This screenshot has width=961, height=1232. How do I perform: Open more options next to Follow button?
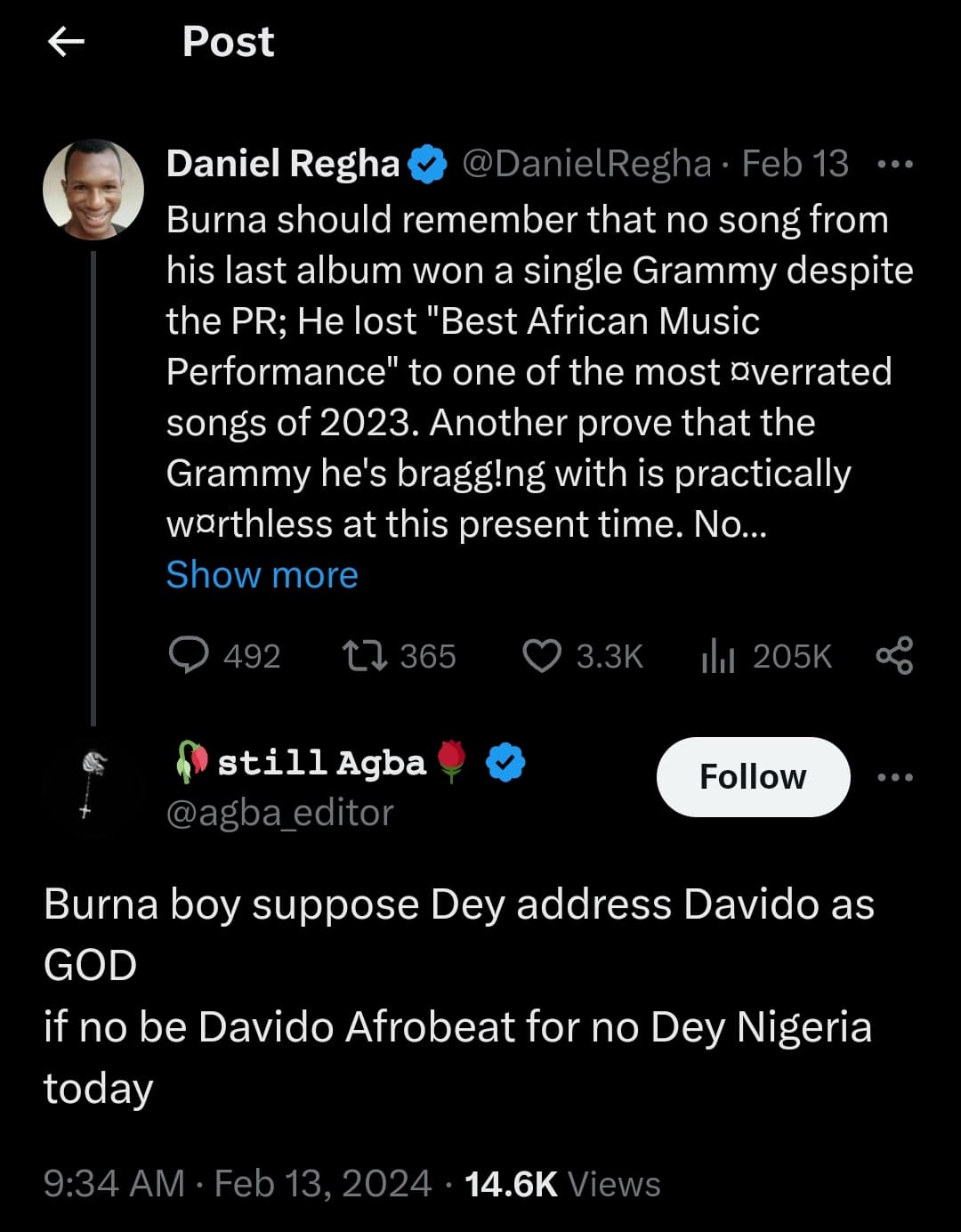(x=894, y=777)
